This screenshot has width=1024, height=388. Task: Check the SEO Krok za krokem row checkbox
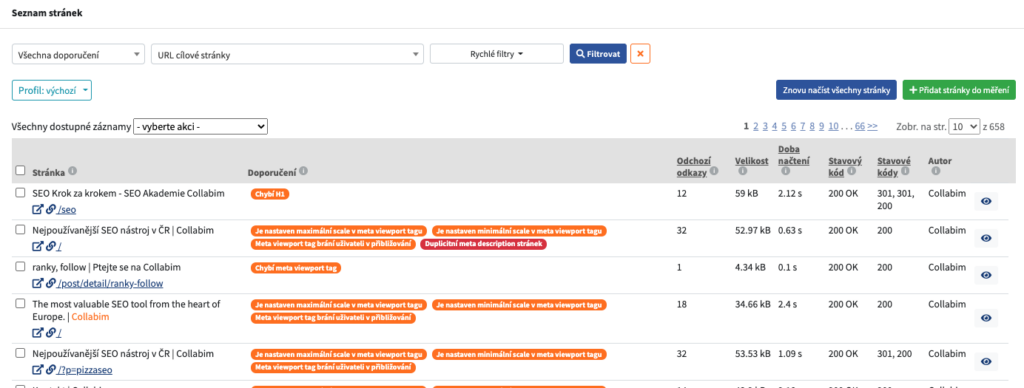20,193
